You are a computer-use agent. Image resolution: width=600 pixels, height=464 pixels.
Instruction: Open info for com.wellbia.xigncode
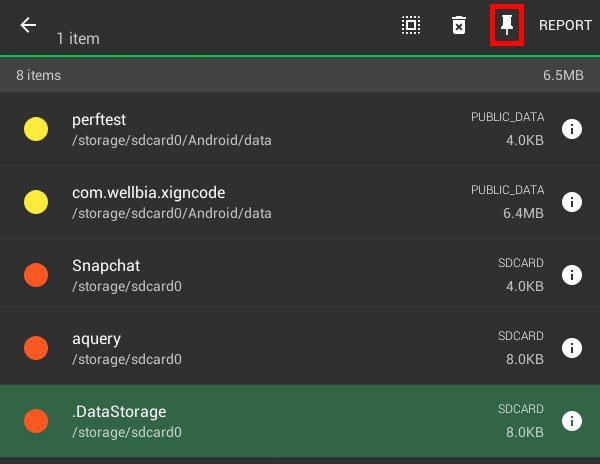point(572,202)
